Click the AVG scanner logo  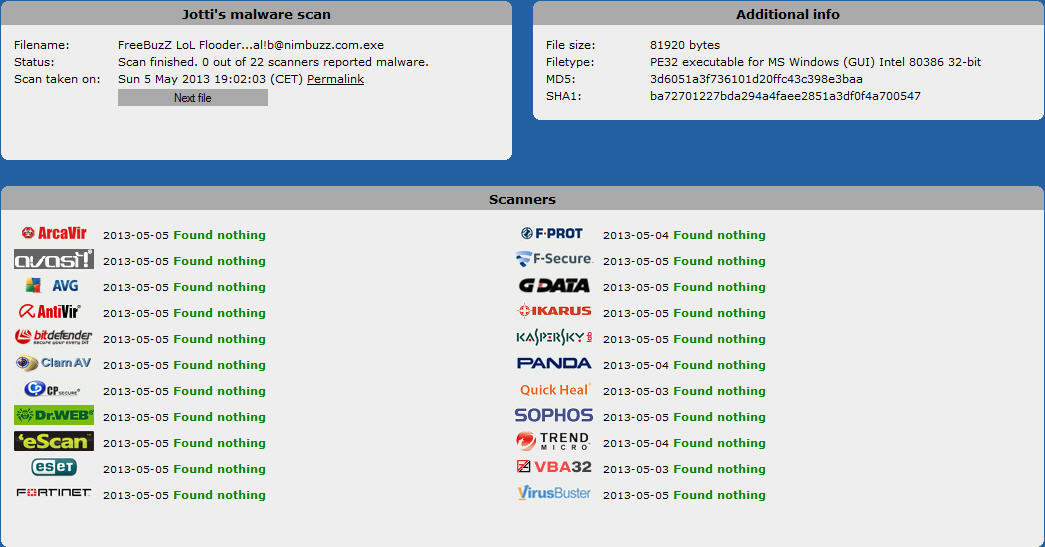click(52, 286)
